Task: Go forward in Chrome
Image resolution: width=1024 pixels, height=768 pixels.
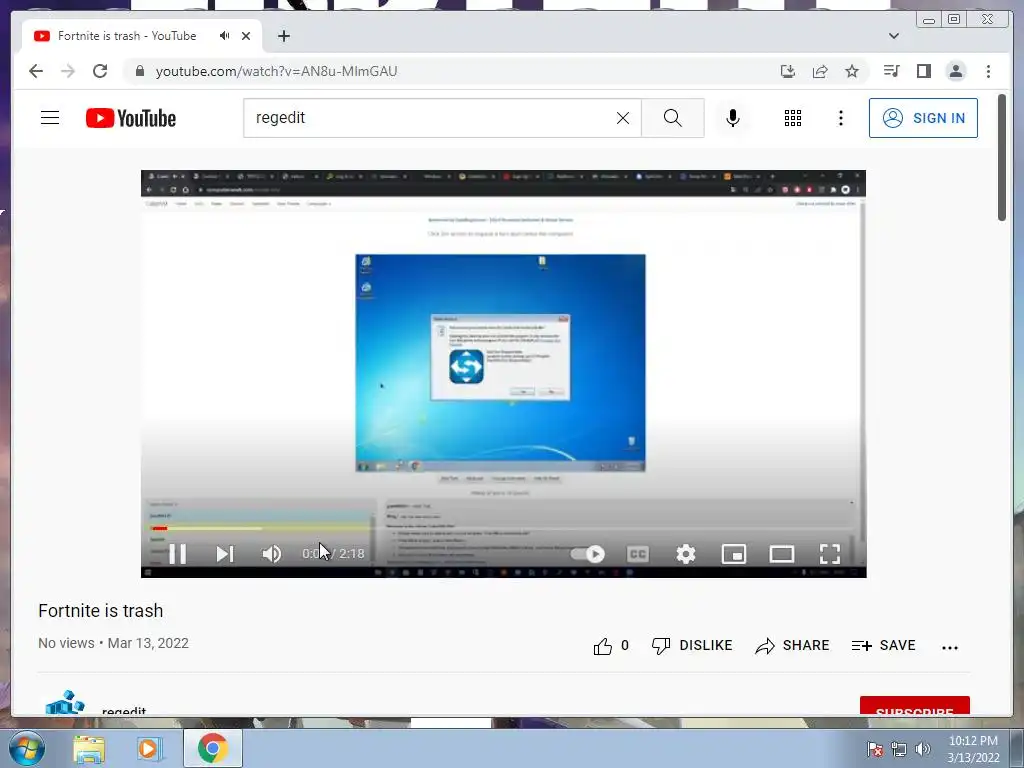Action: pos(68,71)
